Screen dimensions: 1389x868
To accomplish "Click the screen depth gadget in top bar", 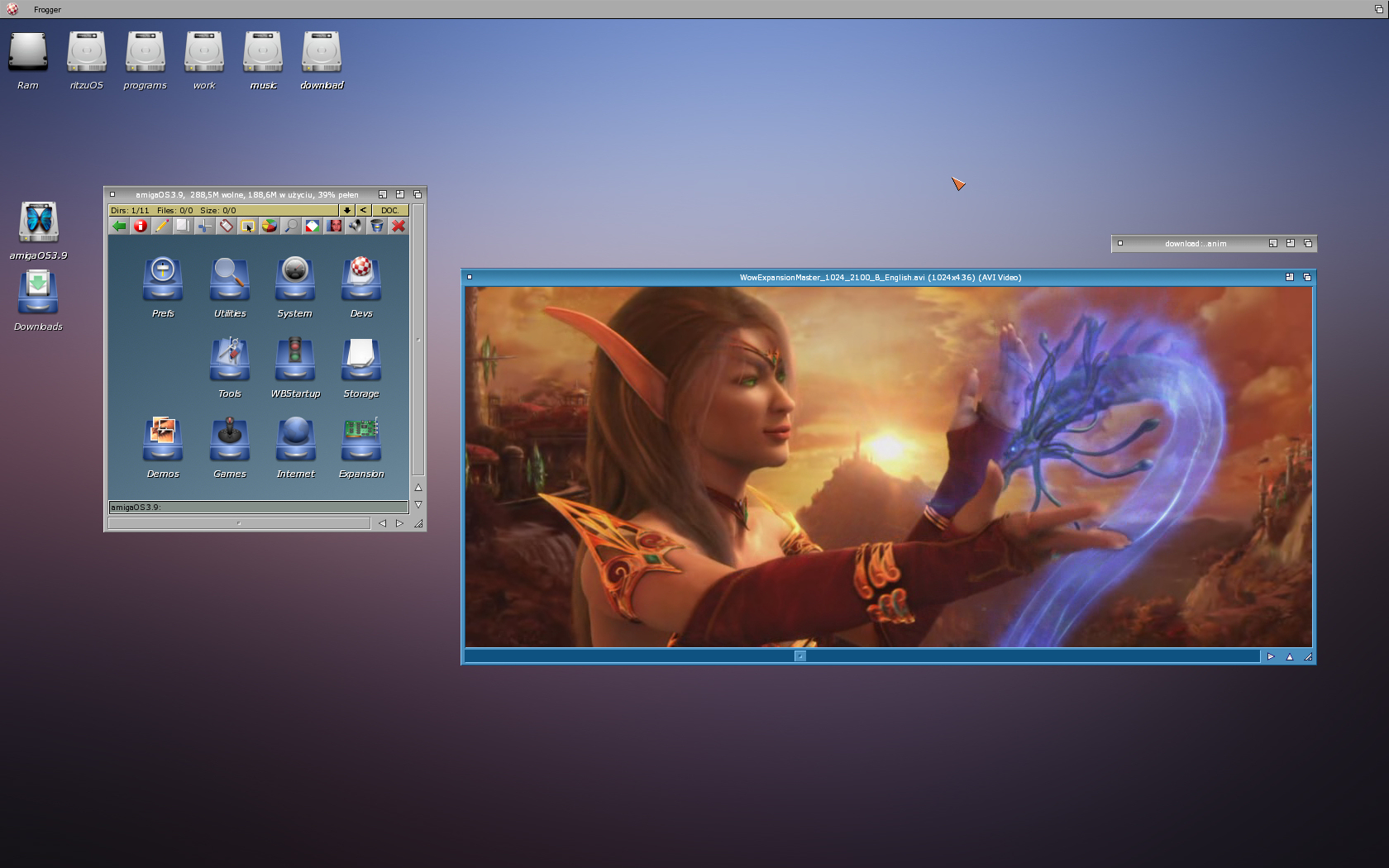I will 1378,10.
